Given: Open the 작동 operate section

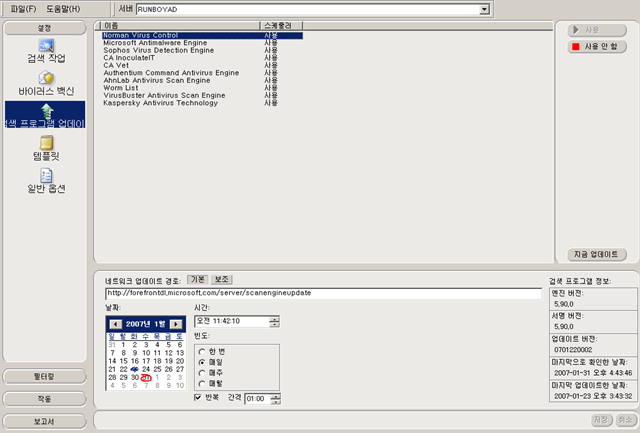Looking at the screenshot, I should tap(44, 399).
